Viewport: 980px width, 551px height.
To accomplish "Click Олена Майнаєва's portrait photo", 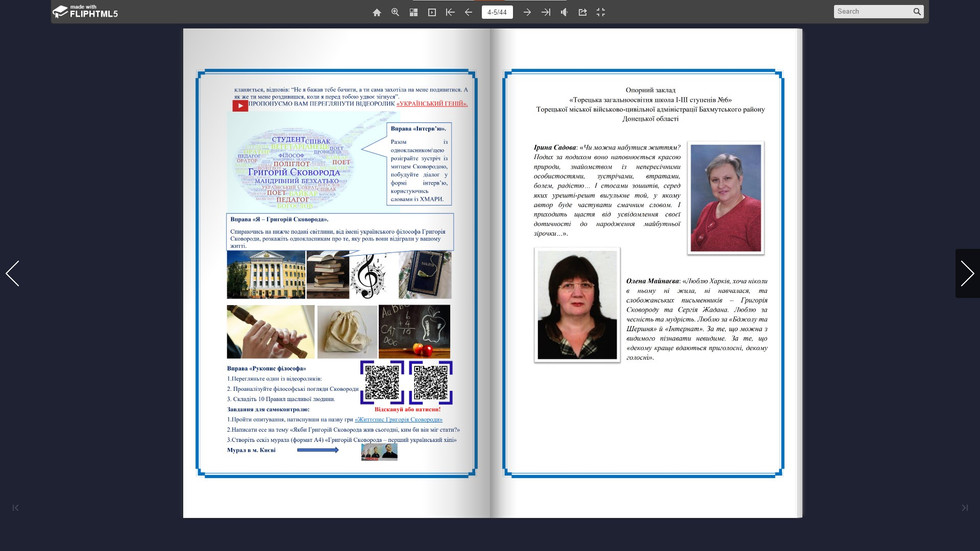I will (578, 305).
